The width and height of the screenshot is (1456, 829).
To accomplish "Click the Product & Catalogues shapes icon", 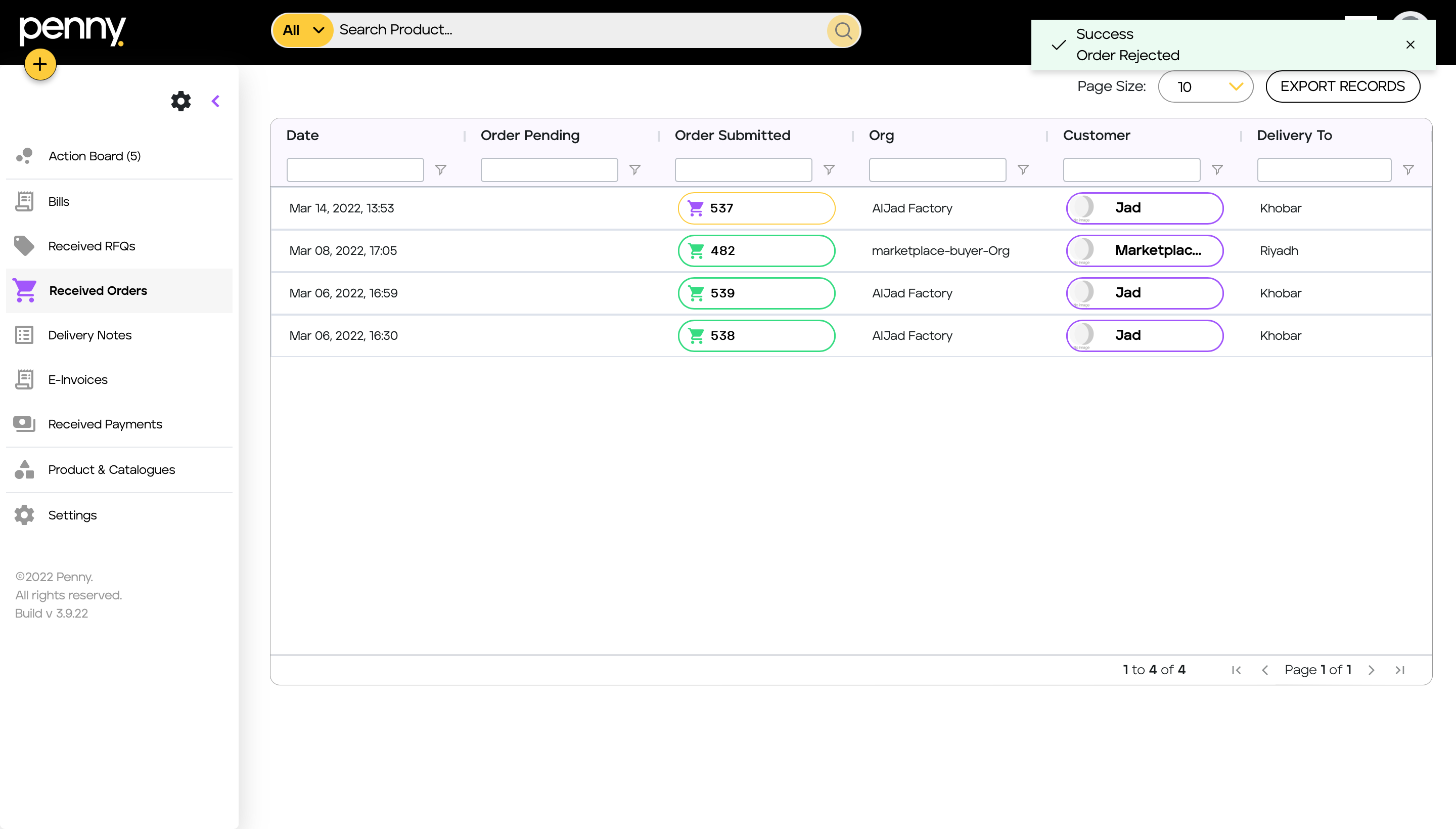I will click(x=24, y=470).
